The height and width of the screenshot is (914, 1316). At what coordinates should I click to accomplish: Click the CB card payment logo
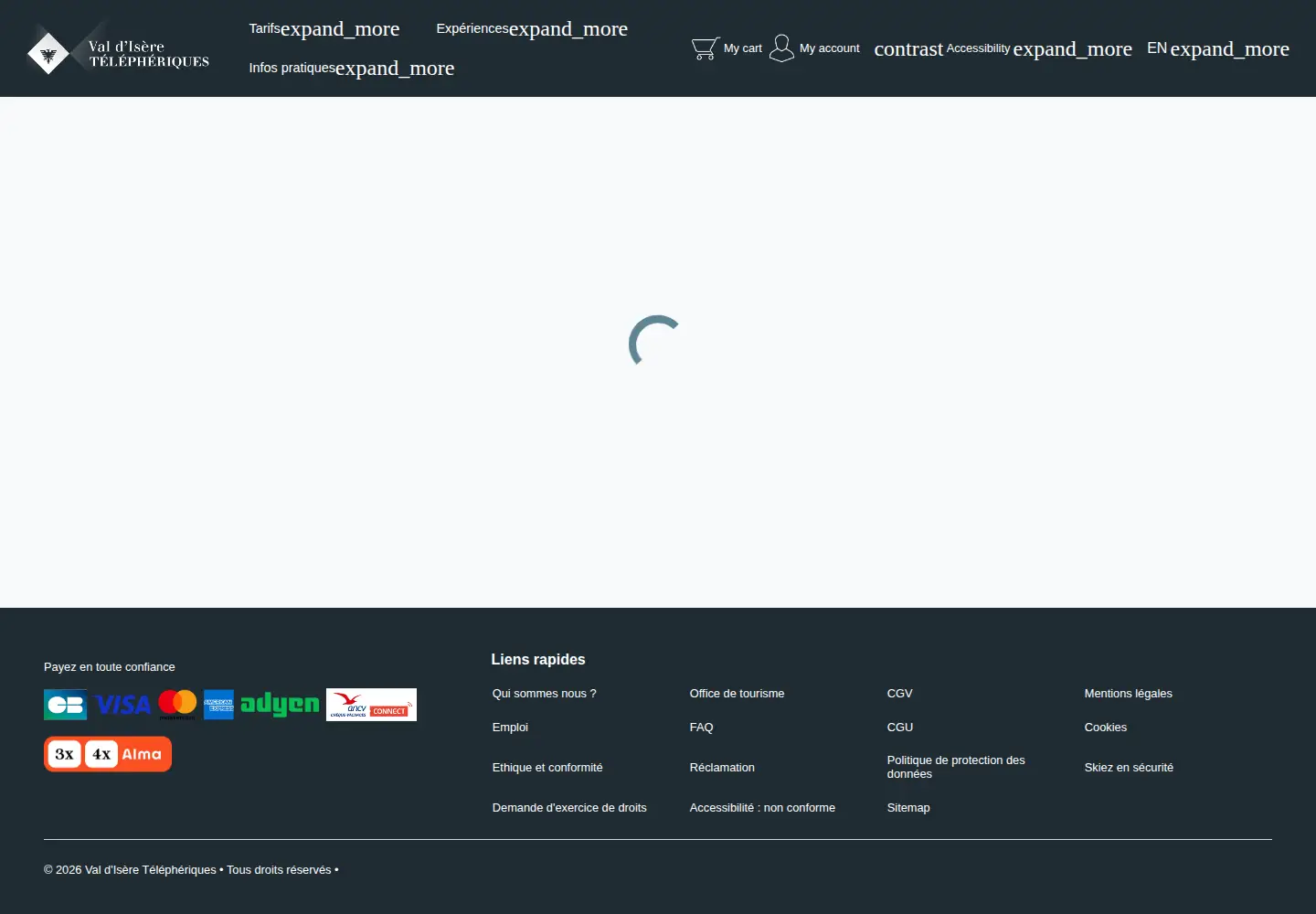click(x=66, y=705)
